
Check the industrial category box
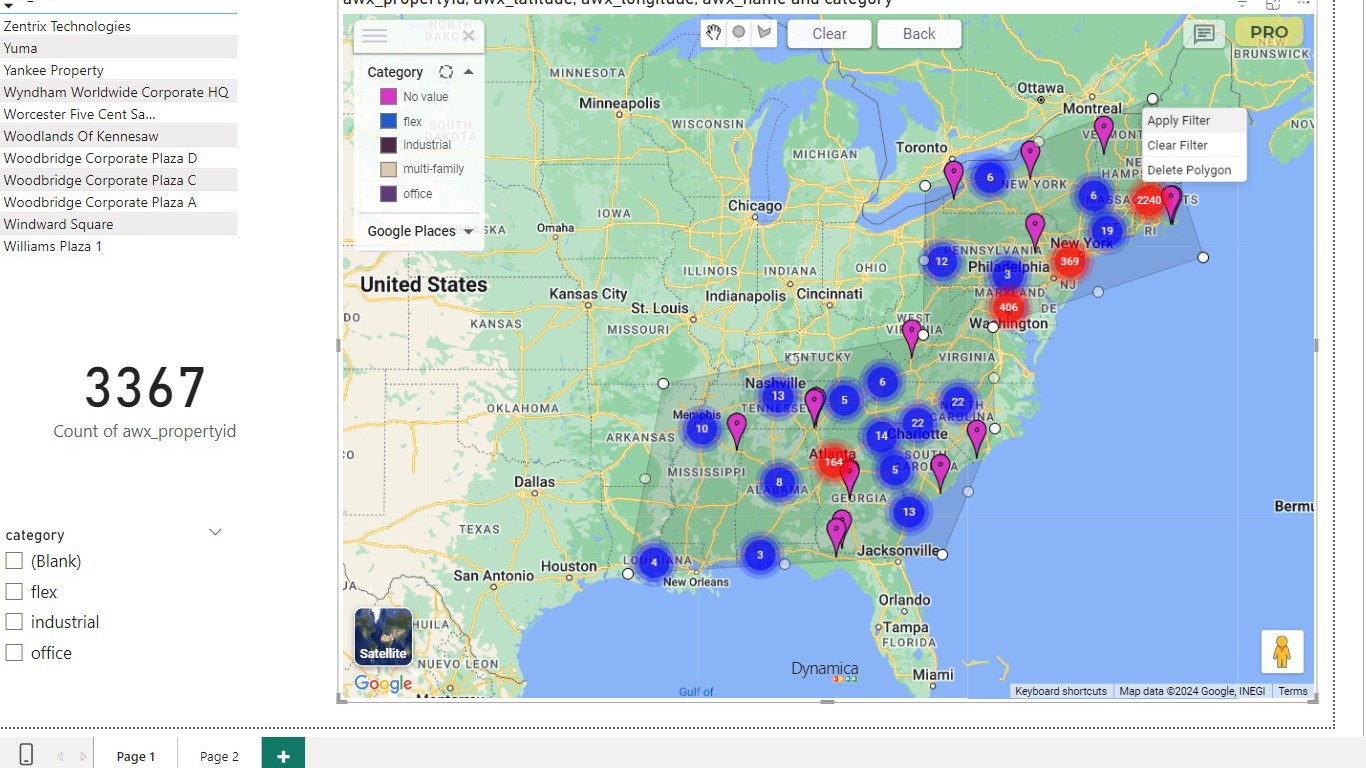coord(14,622)
